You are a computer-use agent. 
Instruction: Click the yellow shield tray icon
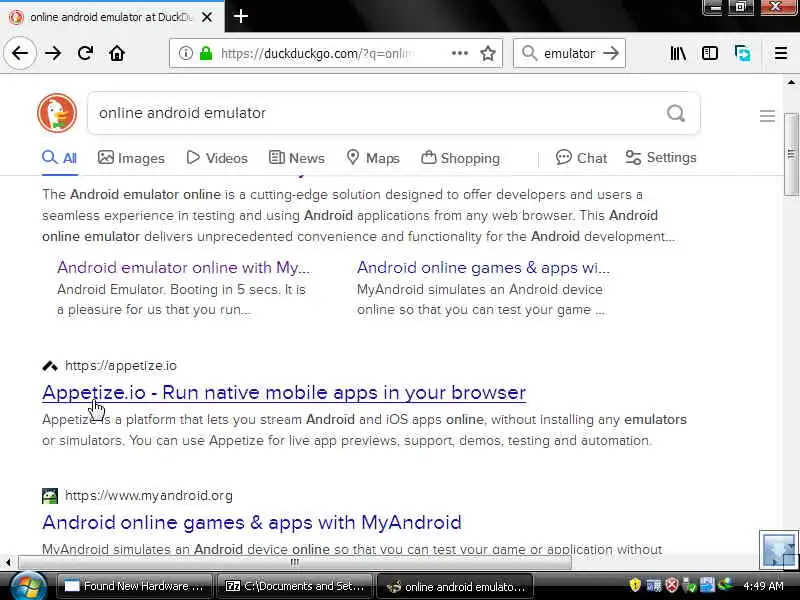click(635, 585)
